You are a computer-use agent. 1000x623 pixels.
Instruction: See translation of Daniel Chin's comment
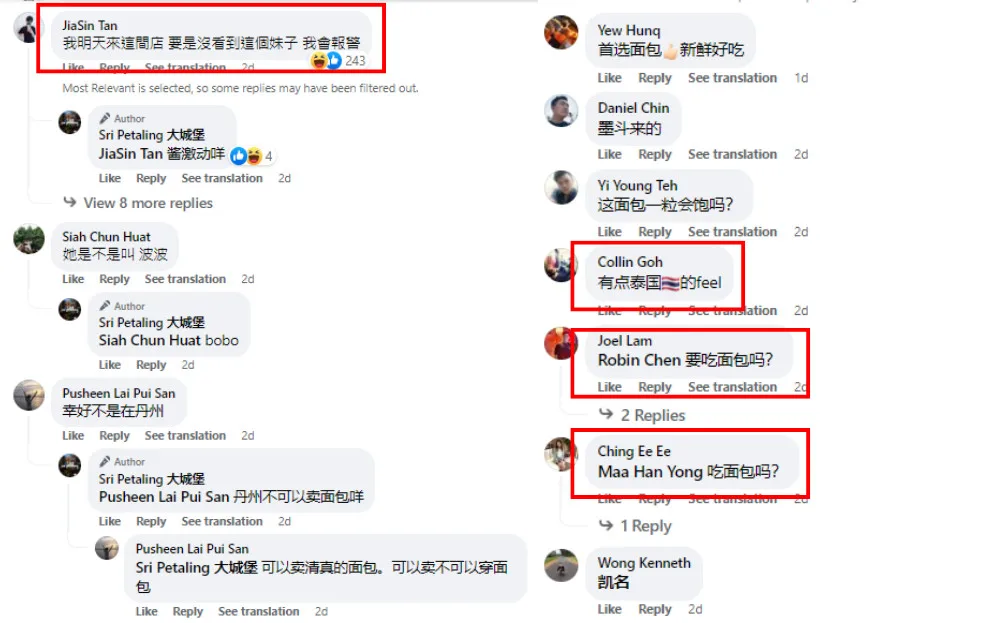[x=732, y=154]
